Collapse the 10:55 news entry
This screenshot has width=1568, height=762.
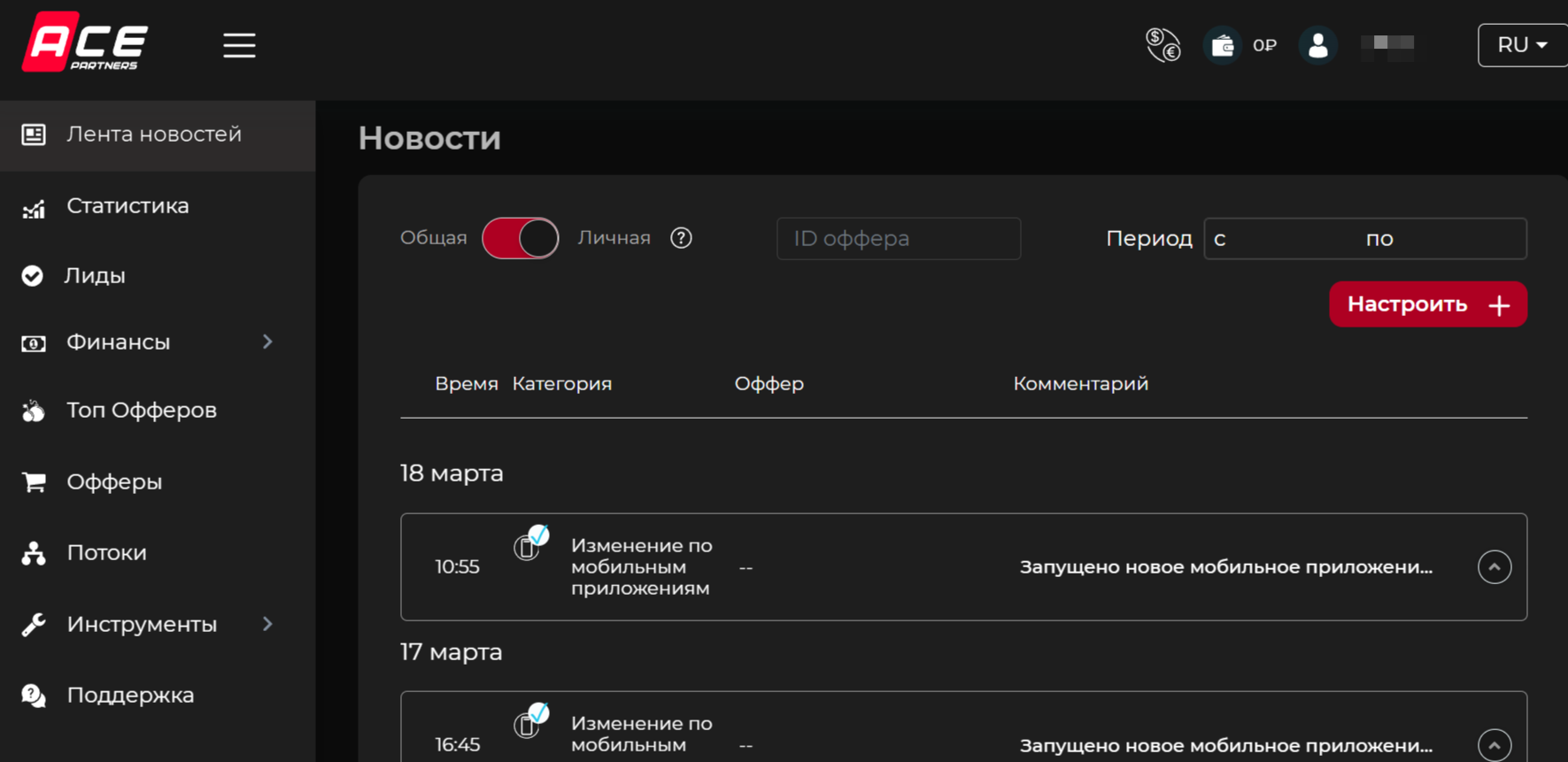(x=1495, y=567)
